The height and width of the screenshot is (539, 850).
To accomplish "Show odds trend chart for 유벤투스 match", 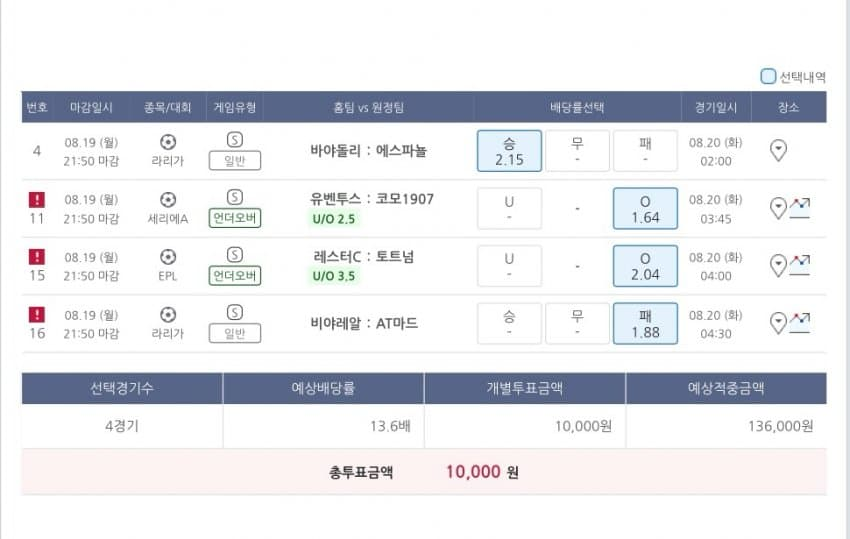I will 799,208.
